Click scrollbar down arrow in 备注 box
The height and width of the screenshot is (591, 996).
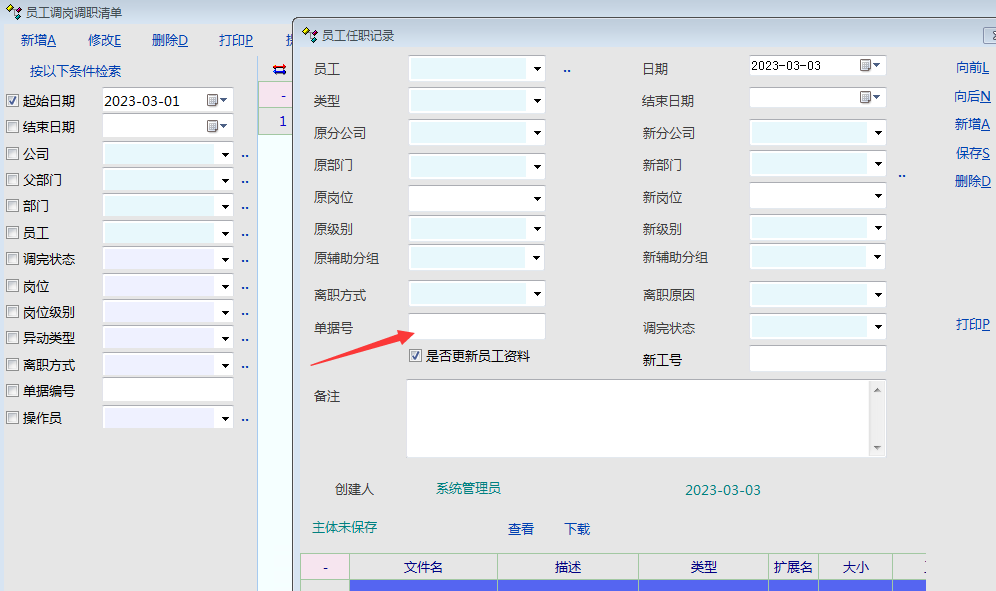coord(877,448)
